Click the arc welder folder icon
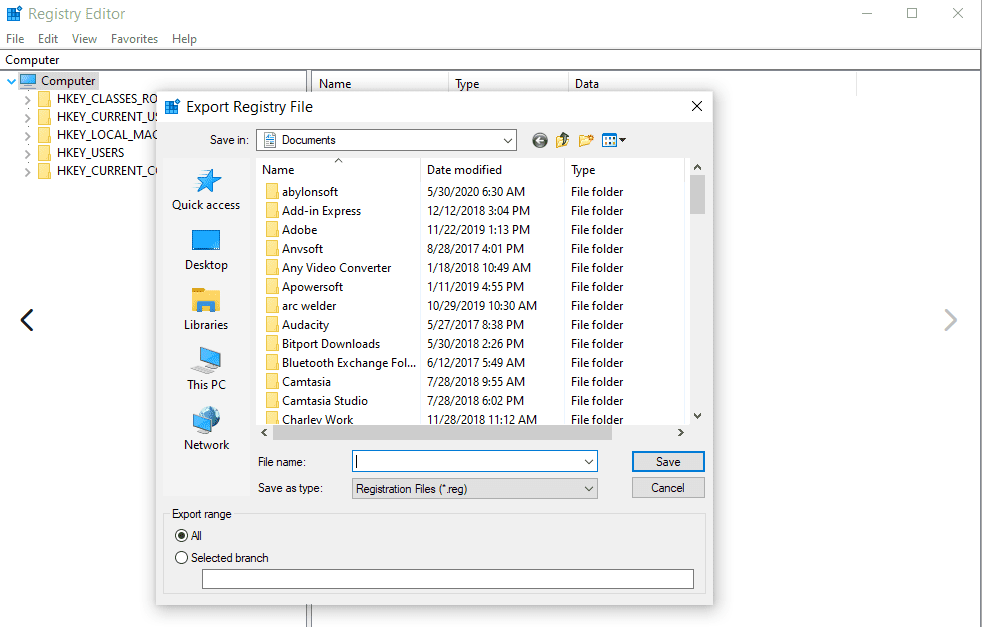 tap(272, 306)
